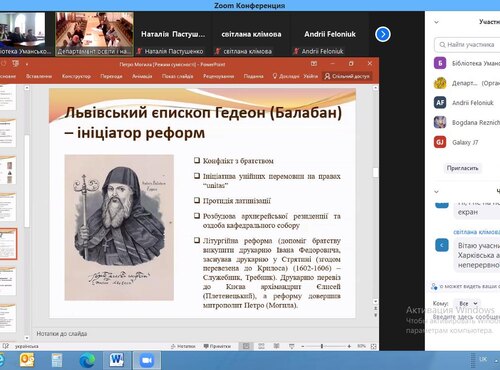Switch to Slide Sorter view
The width and height of the screenshot is (500, 370).
pos(261,346)
